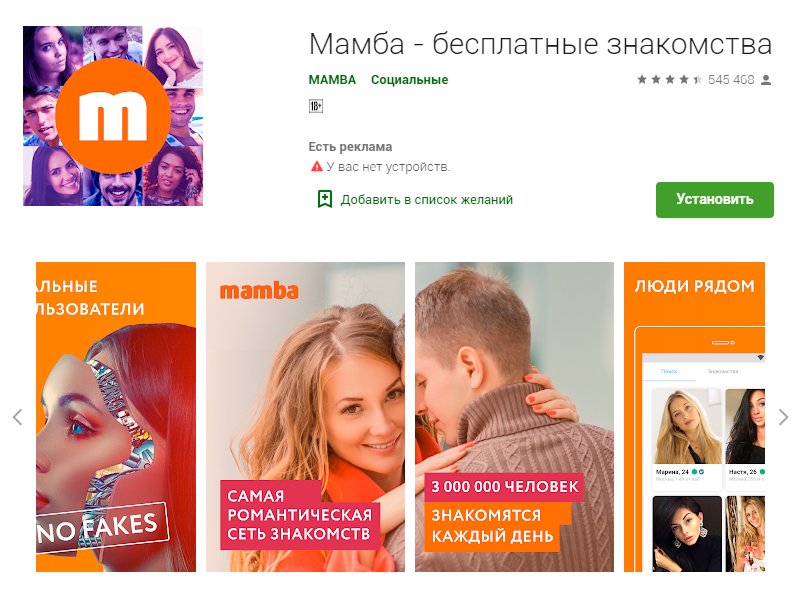Click the У вас нет устройств message
The width and height of the screenshot is (800, 600).
coord(388,167)
